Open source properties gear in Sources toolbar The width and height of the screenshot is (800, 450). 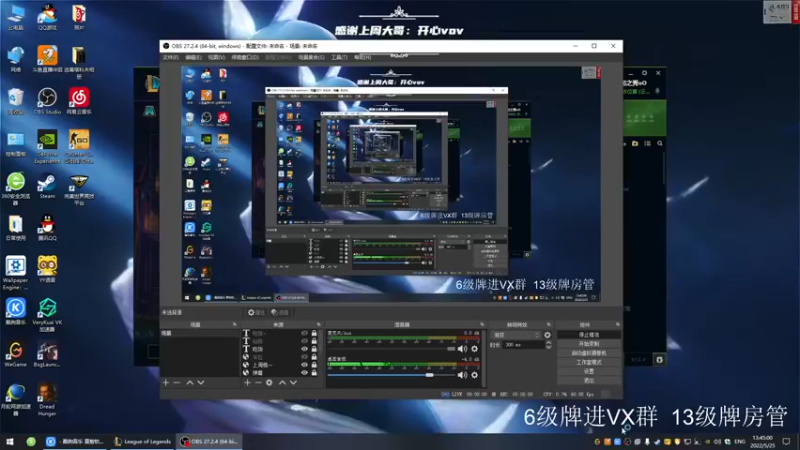coord(269,382)
